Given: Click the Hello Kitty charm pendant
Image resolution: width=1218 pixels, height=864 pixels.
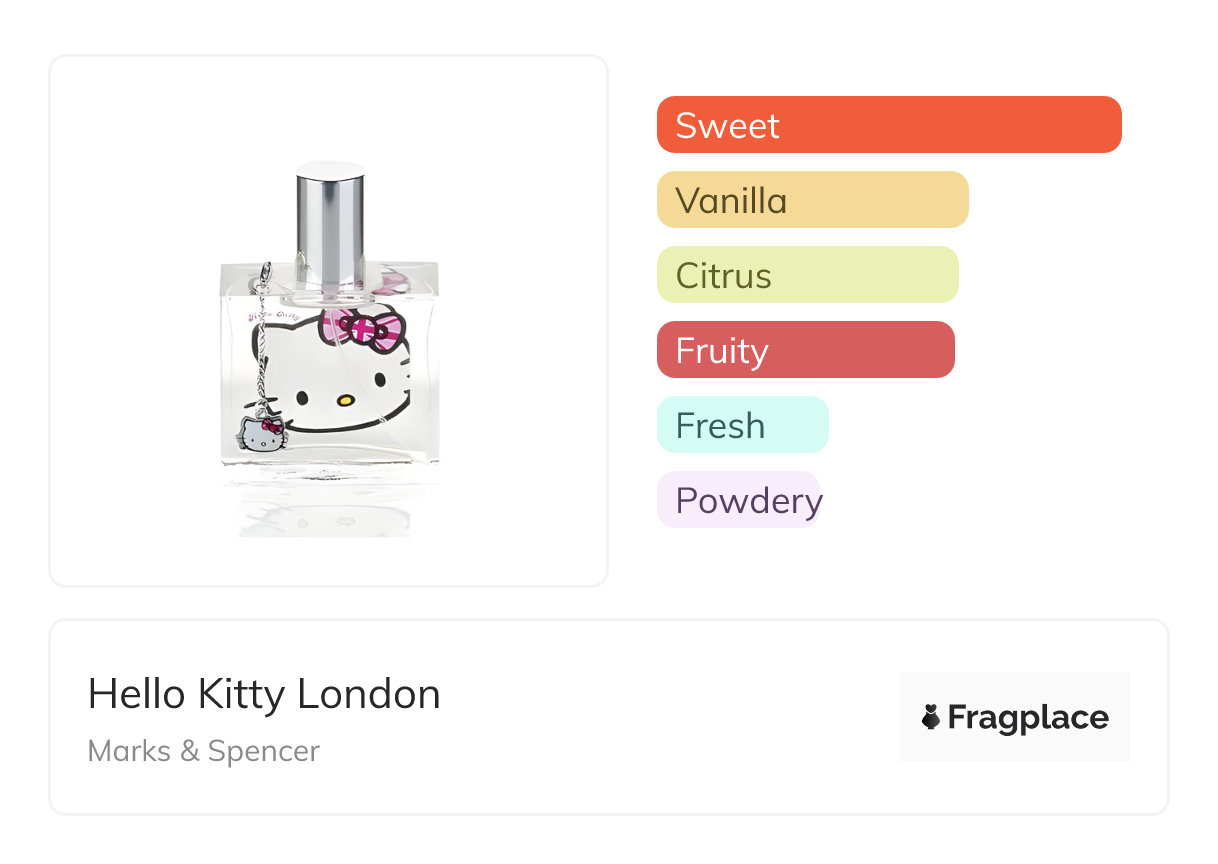Looking at the screenshot, I should [262, 433].
